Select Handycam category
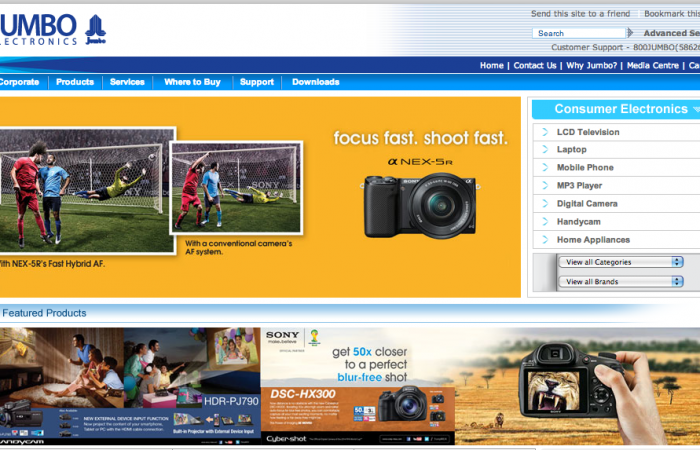This screenshot has width=700, height=450. click(x=579, y=221)
